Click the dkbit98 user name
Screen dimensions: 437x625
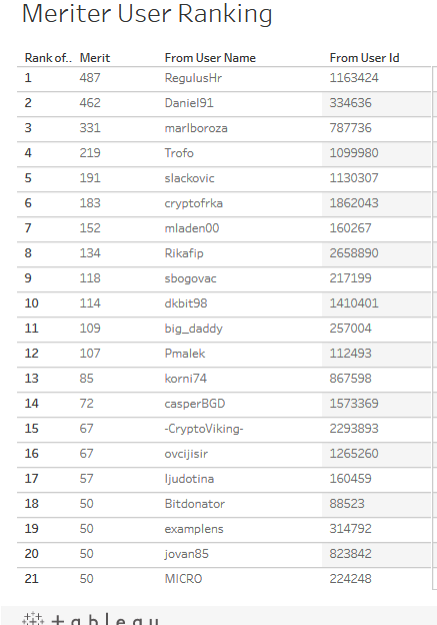186,303
